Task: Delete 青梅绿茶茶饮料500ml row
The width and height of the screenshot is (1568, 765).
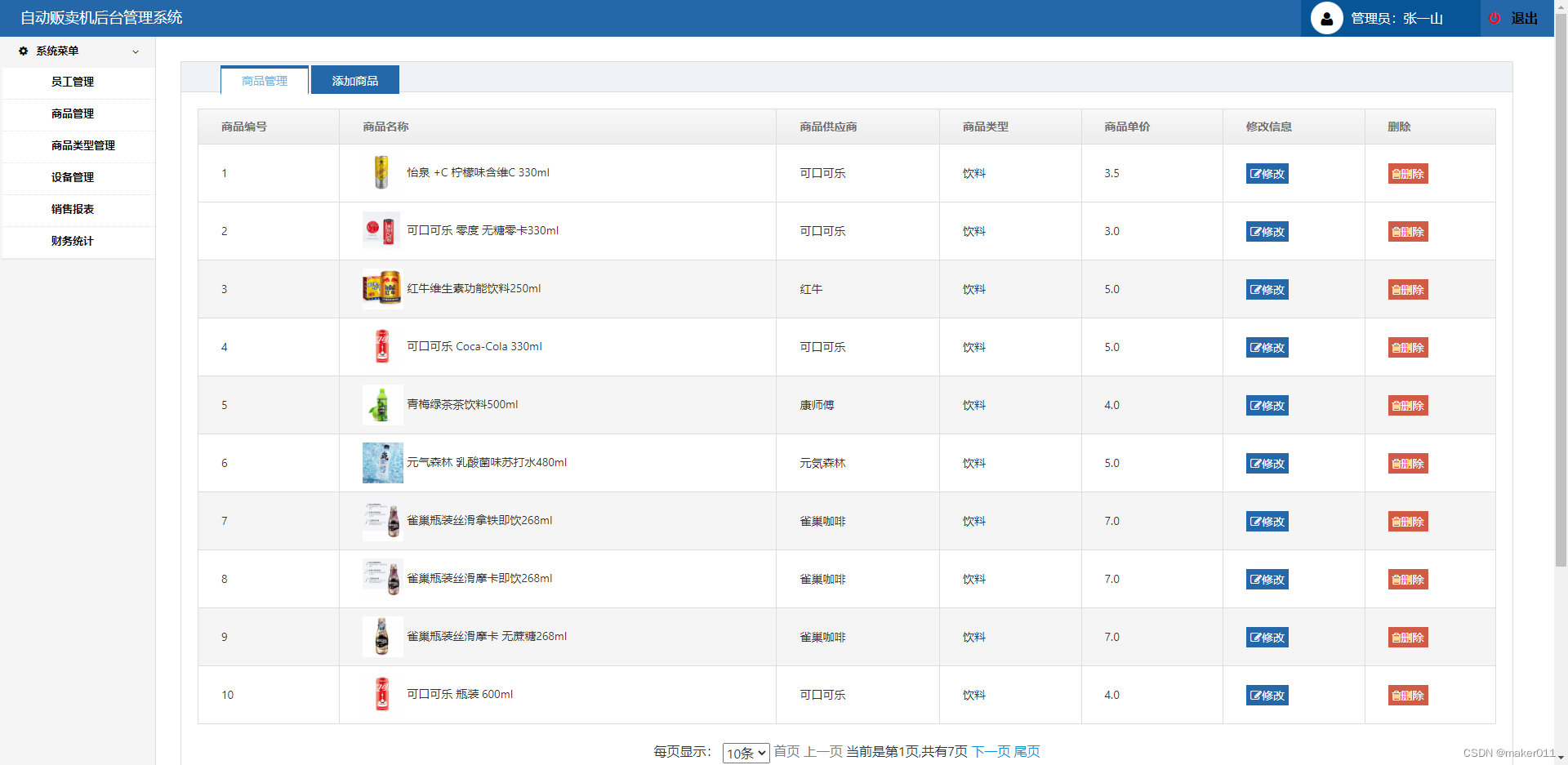Action: tap(1408, 406)
